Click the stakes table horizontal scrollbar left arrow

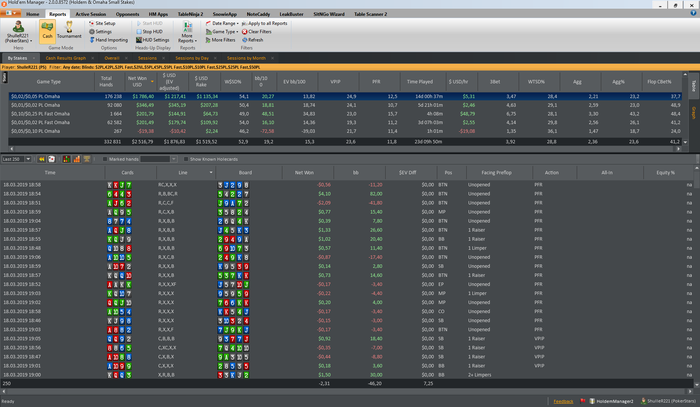coord(12,149)
